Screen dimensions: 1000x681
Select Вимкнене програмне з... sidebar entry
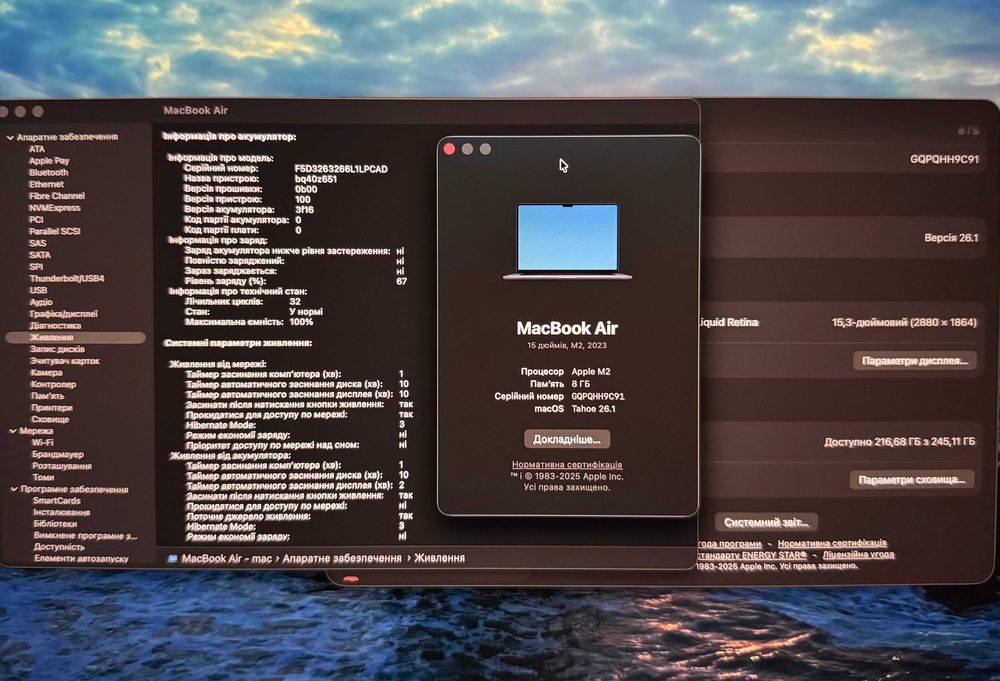click(85, 536)
